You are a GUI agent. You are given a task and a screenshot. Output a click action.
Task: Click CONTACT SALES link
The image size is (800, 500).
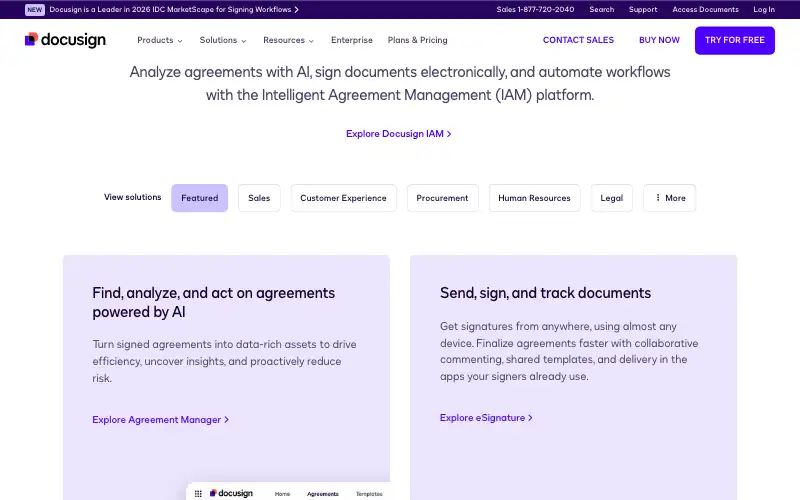pos(578,40)
